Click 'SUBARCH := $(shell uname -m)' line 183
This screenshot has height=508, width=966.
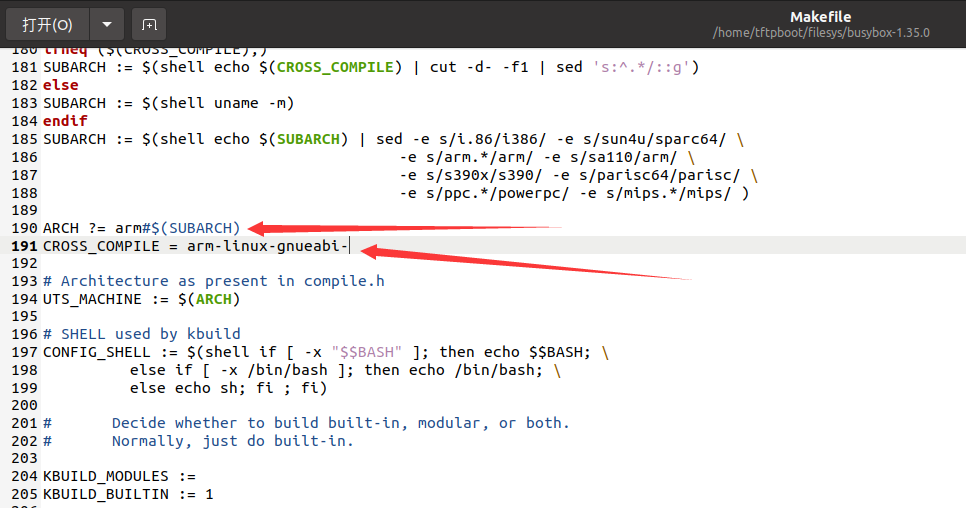coord(168,103)
